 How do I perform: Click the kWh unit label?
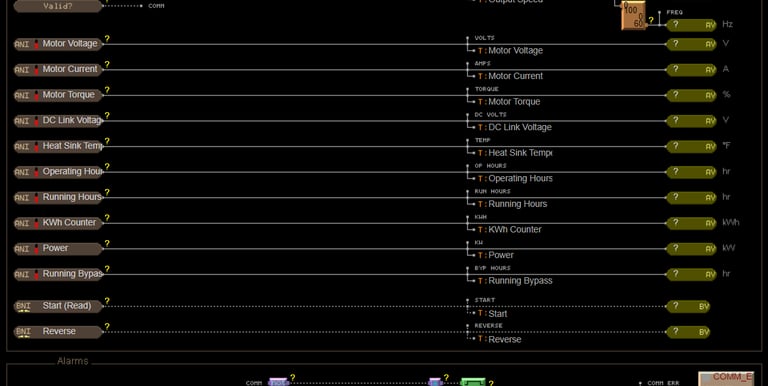730,222
